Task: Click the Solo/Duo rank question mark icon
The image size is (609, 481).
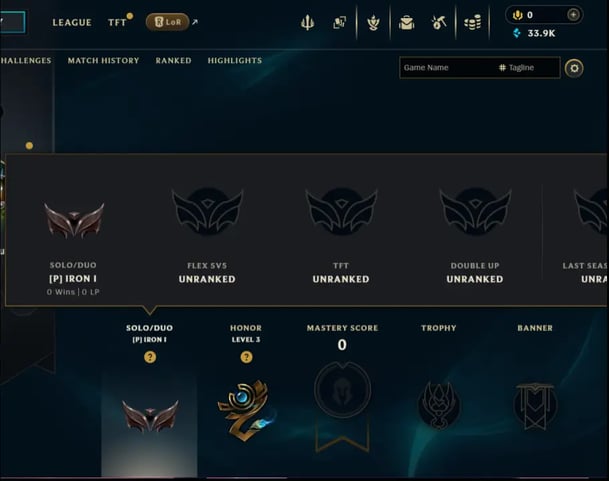Action: [x=150, y=357]
